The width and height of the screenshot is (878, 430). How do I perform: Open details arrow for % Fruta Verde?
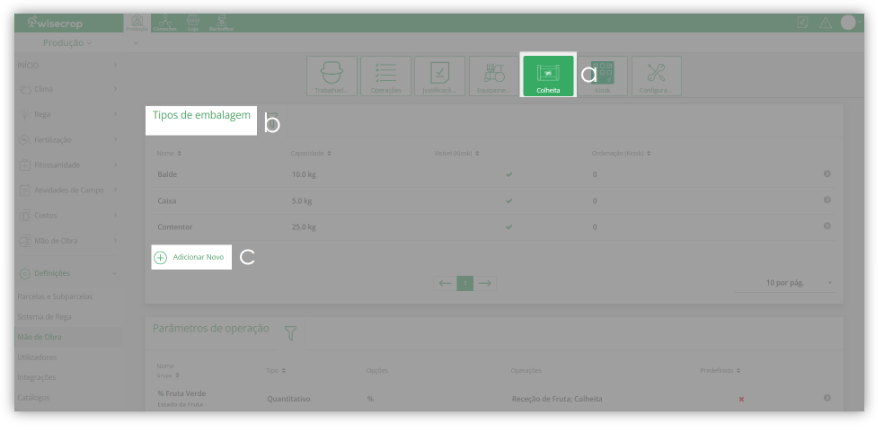click(827, 398)
